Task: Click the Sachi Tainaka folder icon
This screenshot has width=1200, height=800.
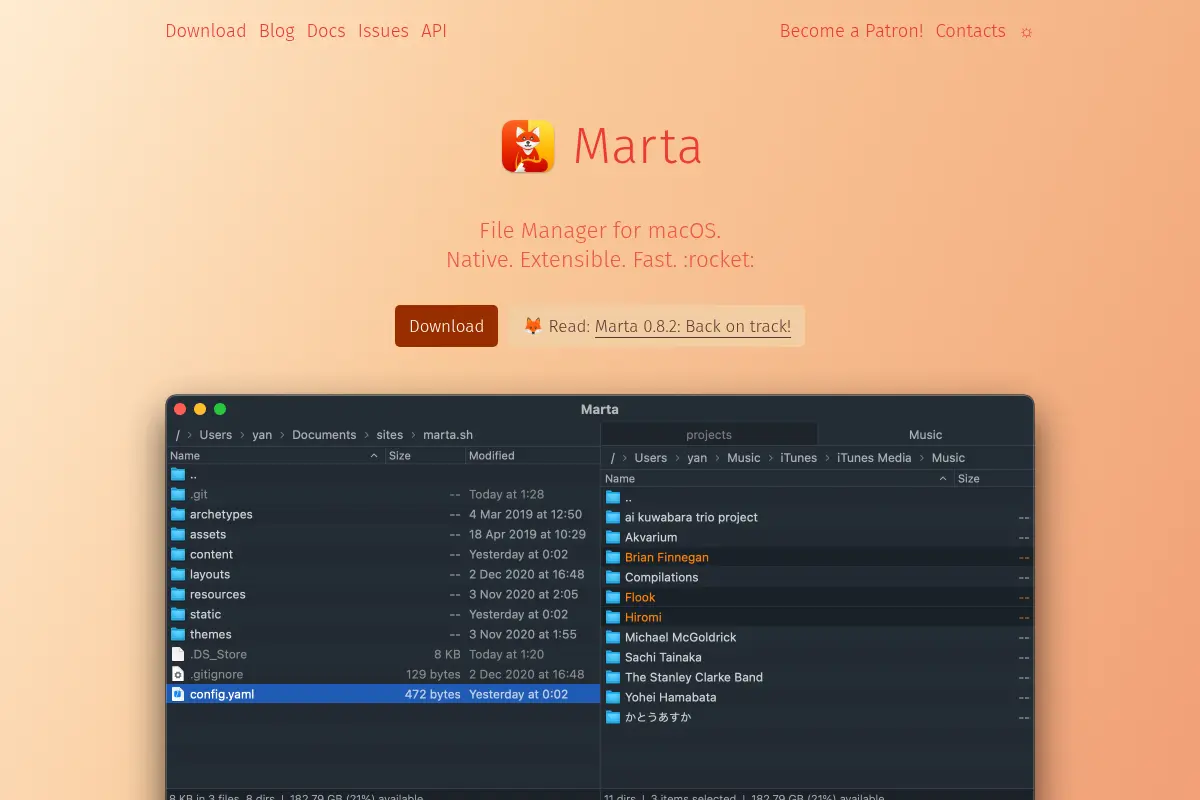Action: pos(613,657)
